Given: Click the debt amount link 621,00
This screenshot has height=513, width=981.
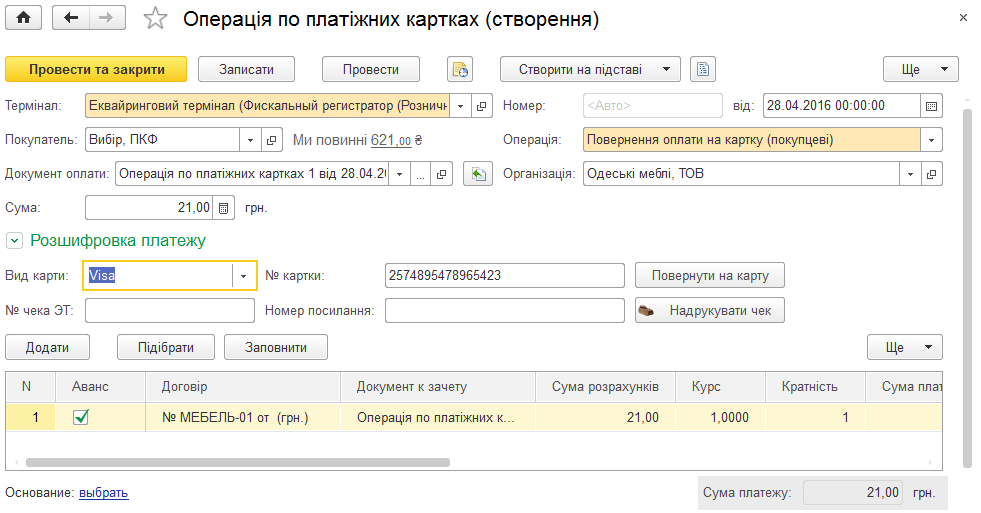Looking at the screenshot, I should 390,140.
